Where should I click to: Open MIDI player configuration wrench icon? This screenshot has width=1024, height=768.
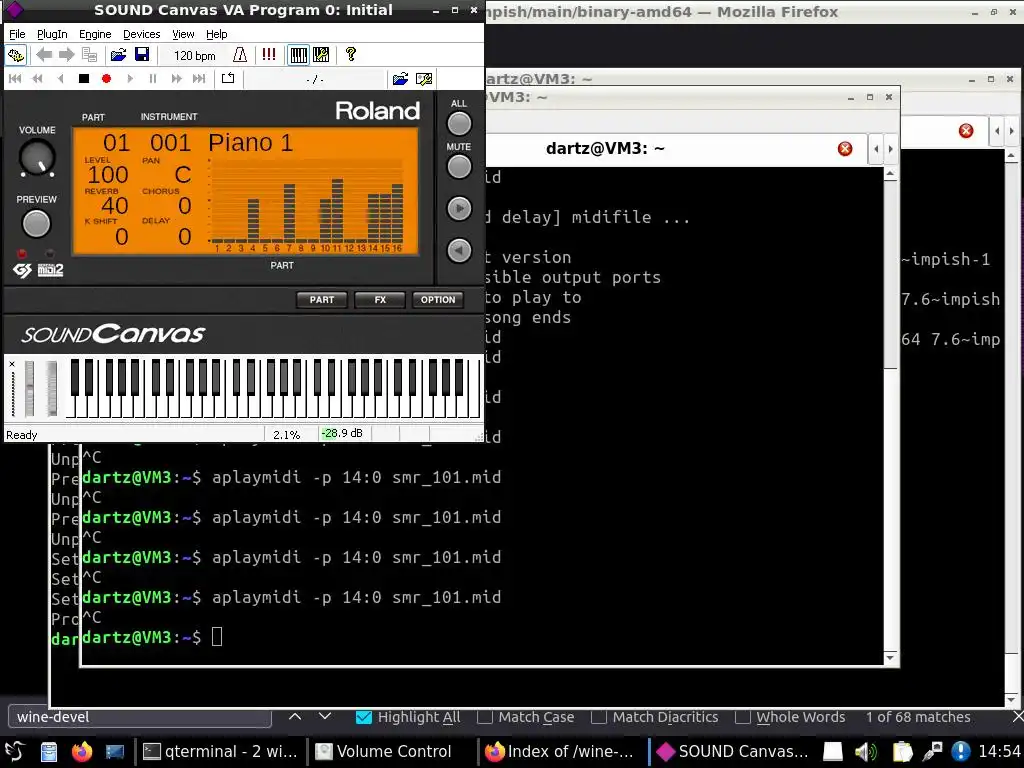point(424,80)
